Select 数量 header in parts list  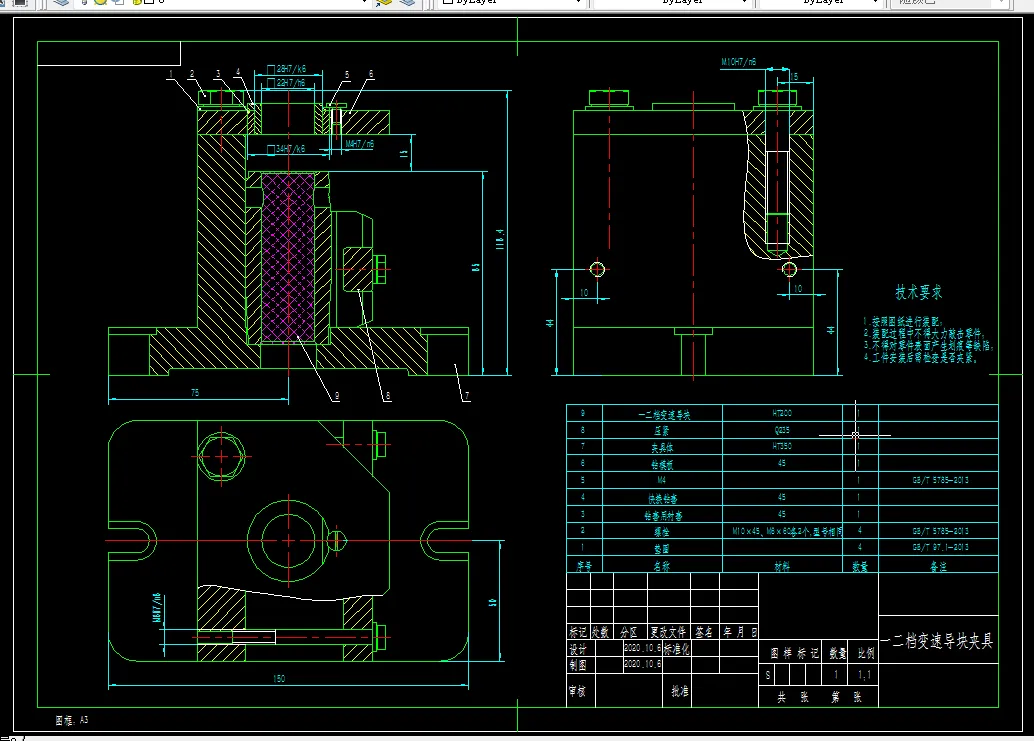click(x=860, y=566)
